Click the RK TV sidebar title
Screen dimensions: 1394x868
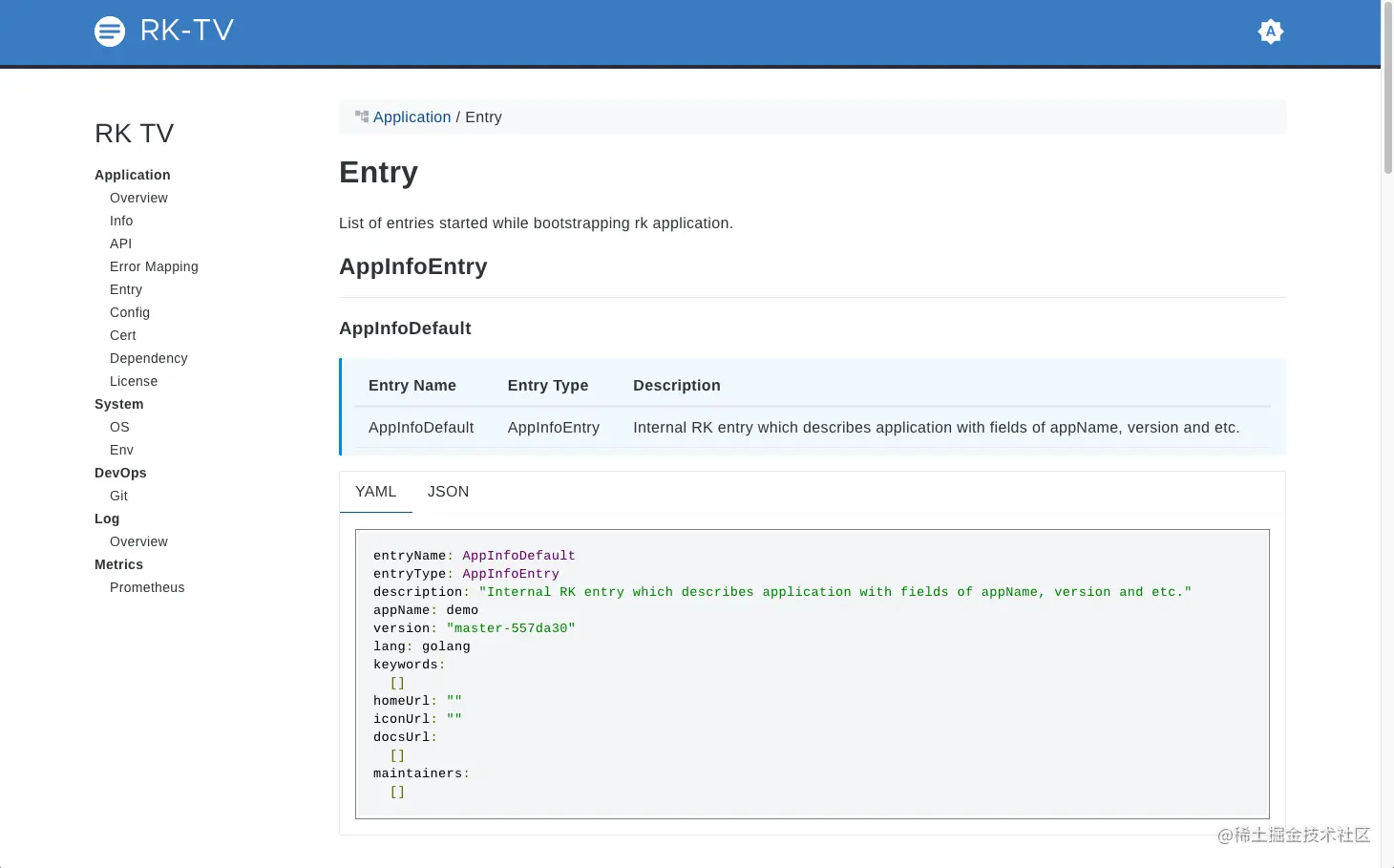click(135, 134)
